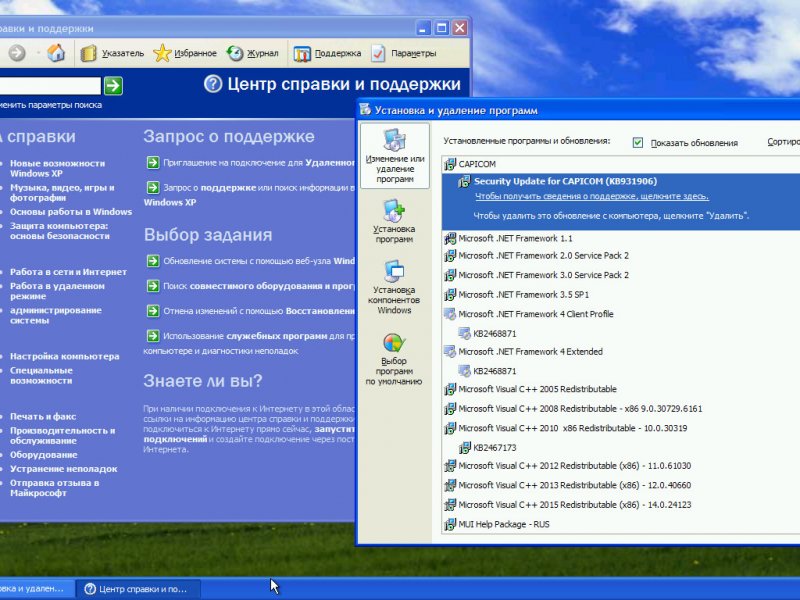Click arrow icon beside Приглашение на подключение
This screenshot has height=600, width=800.
(153, 163)
